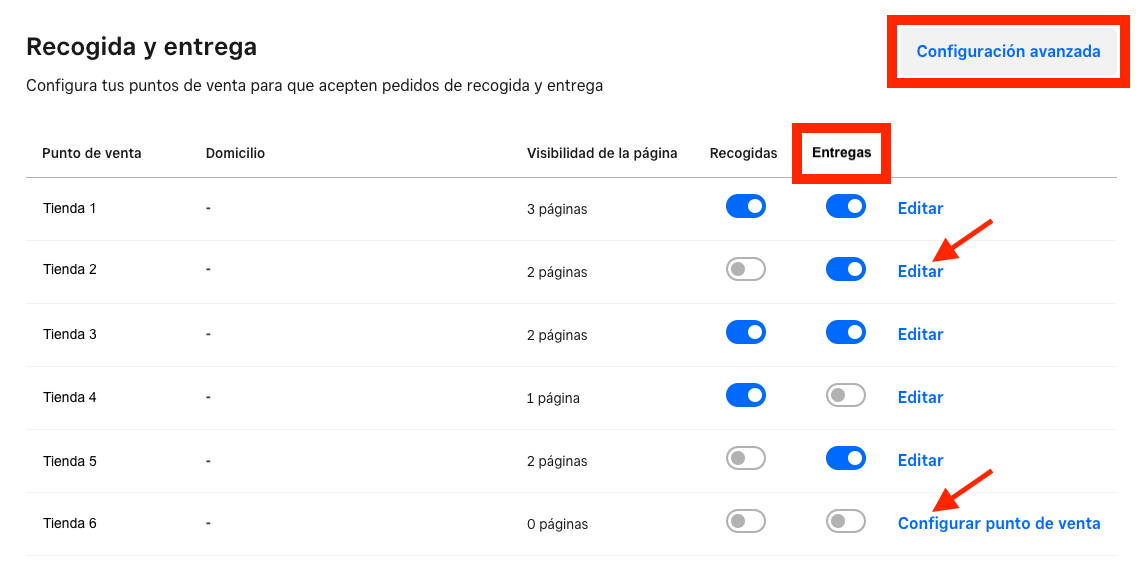Enable Entregas toggle for Tienda 6

click(846, 521)
